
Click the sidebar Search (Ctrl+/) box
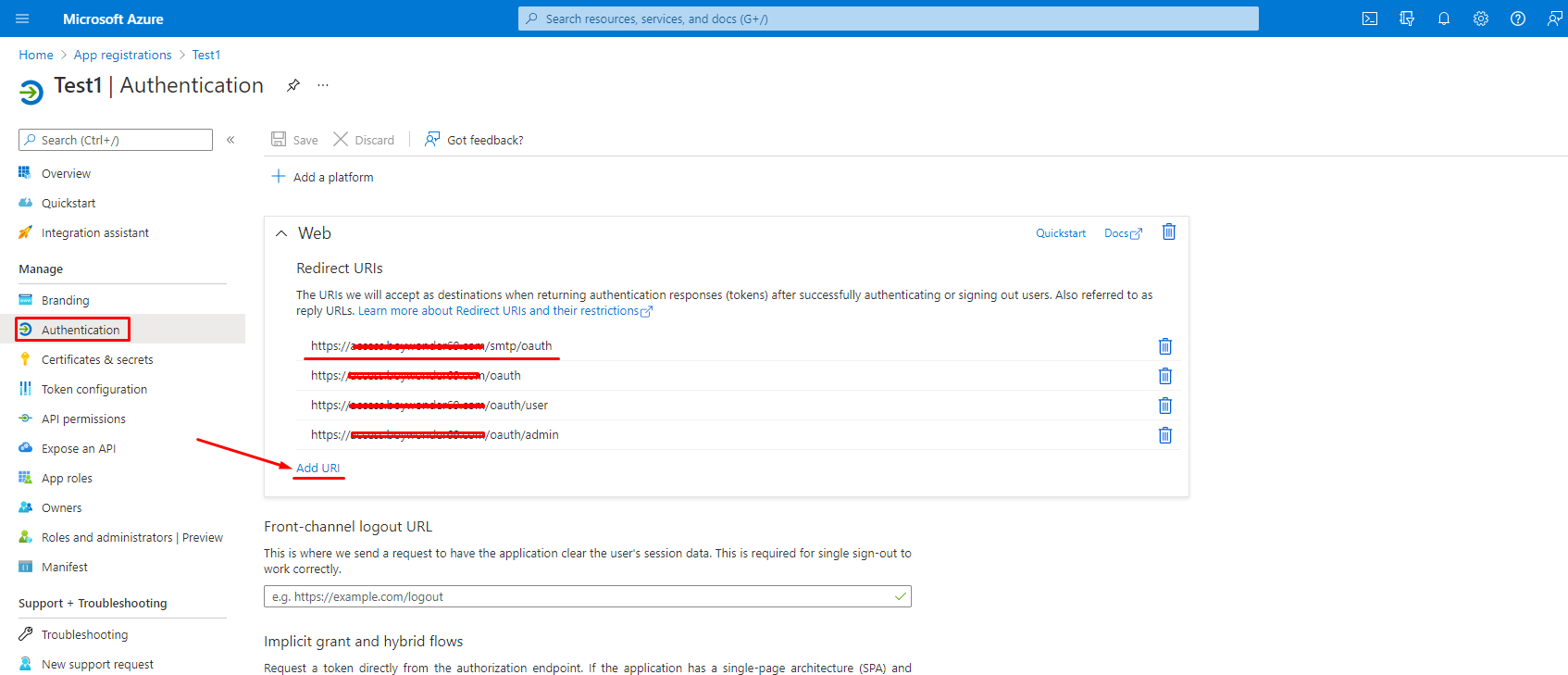pos(116,140)
